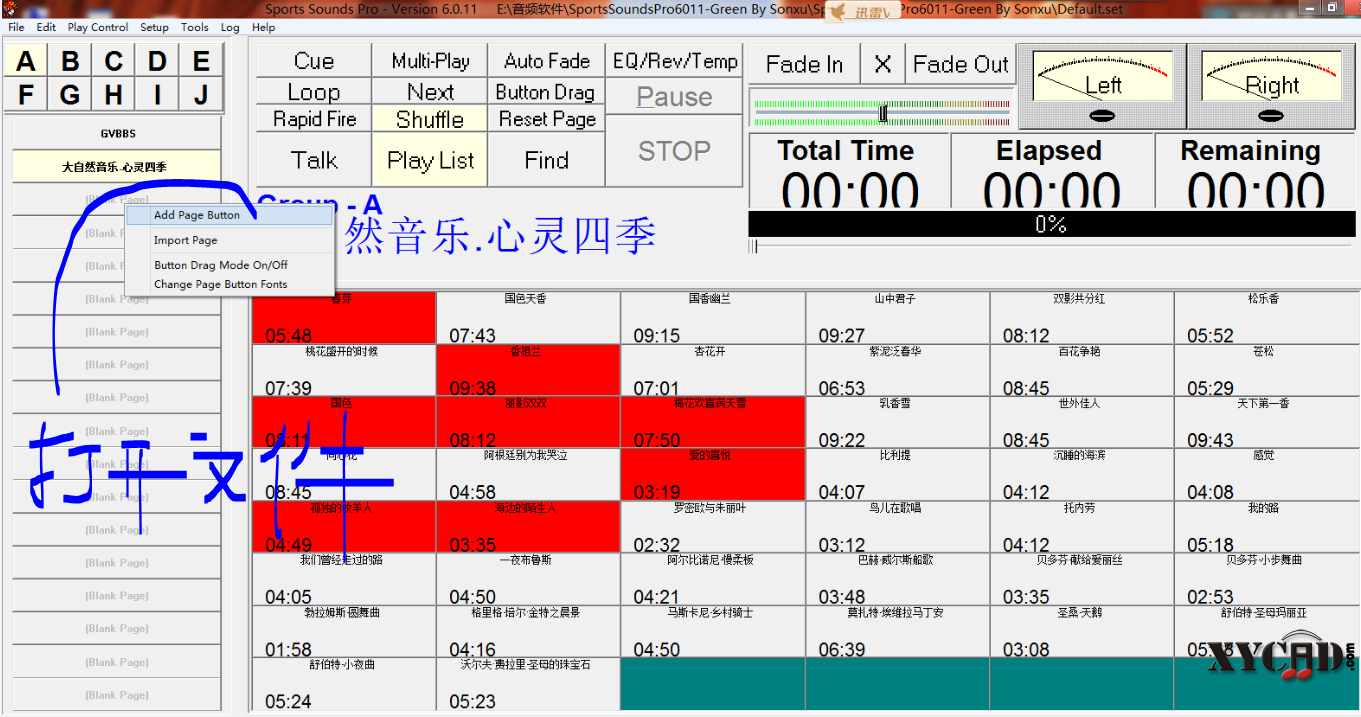Play the 双影共分红 track
The width and height of the screenshot is (1361, 717).
(1081, 318)
